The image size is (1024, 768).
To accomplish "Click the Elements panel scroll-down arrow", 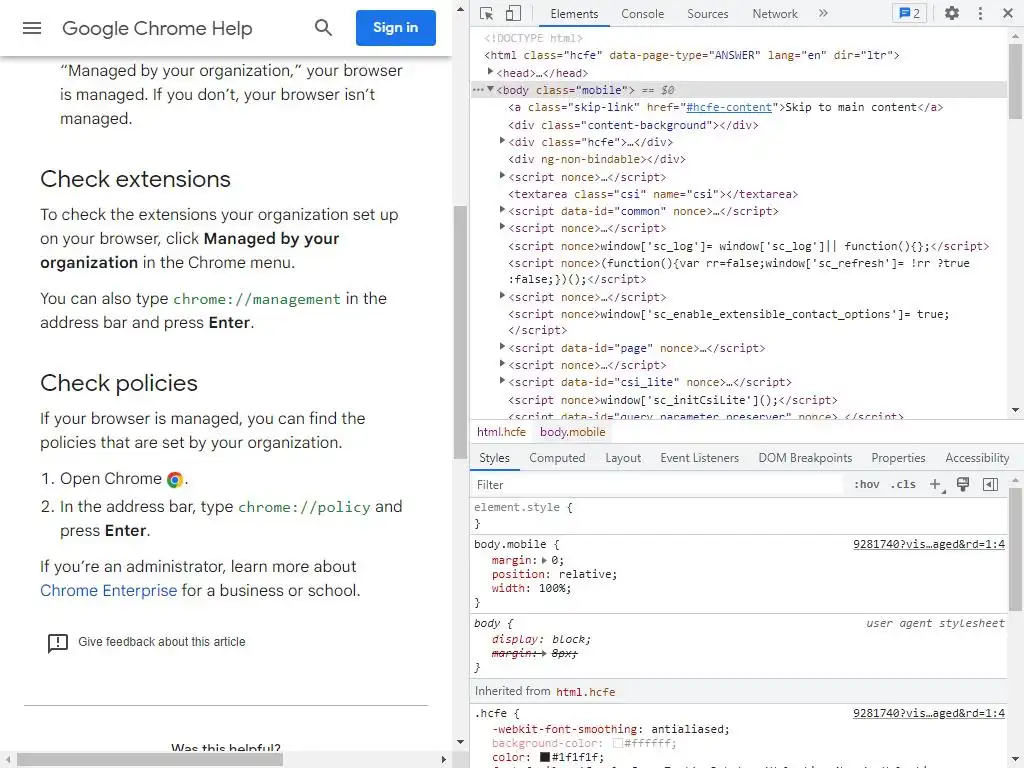I will 1015,410.
